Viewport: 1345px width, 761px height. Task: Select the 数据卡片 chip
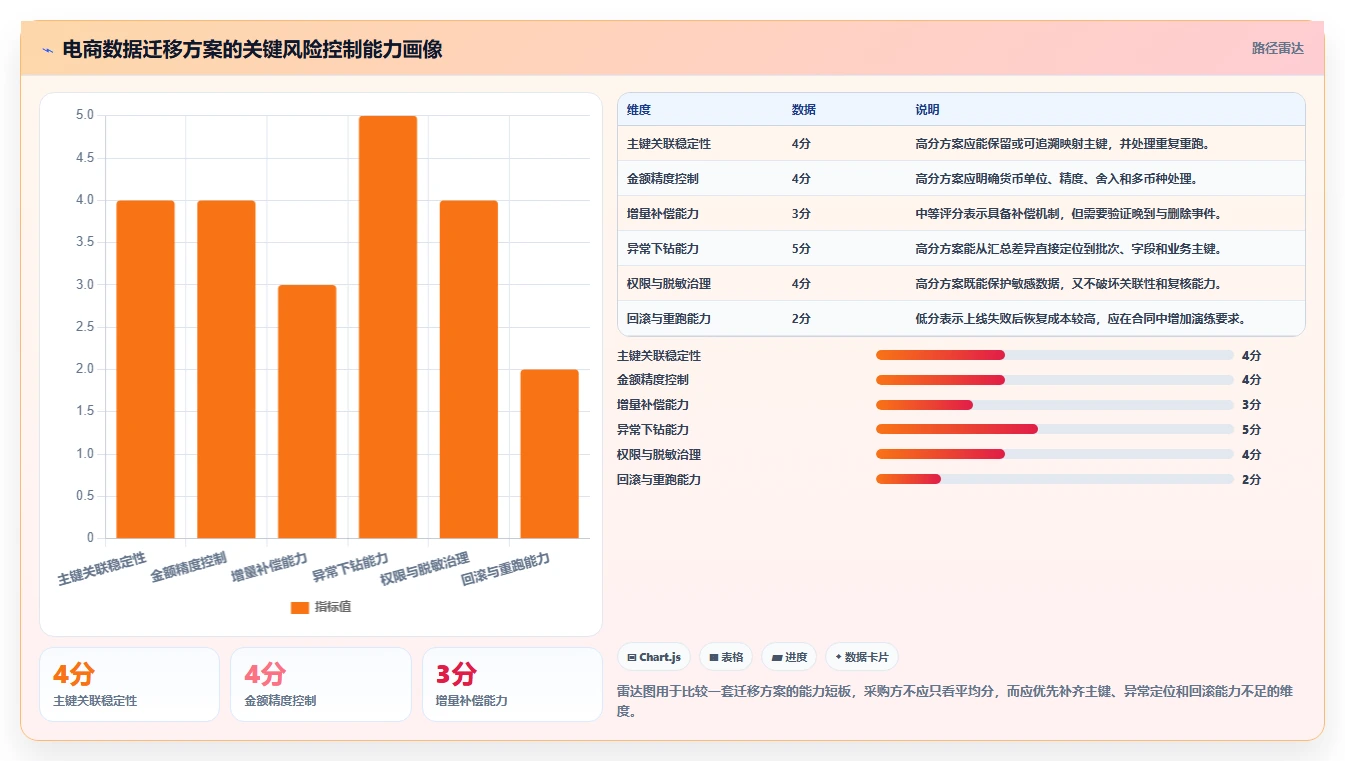tap(862, 657)
